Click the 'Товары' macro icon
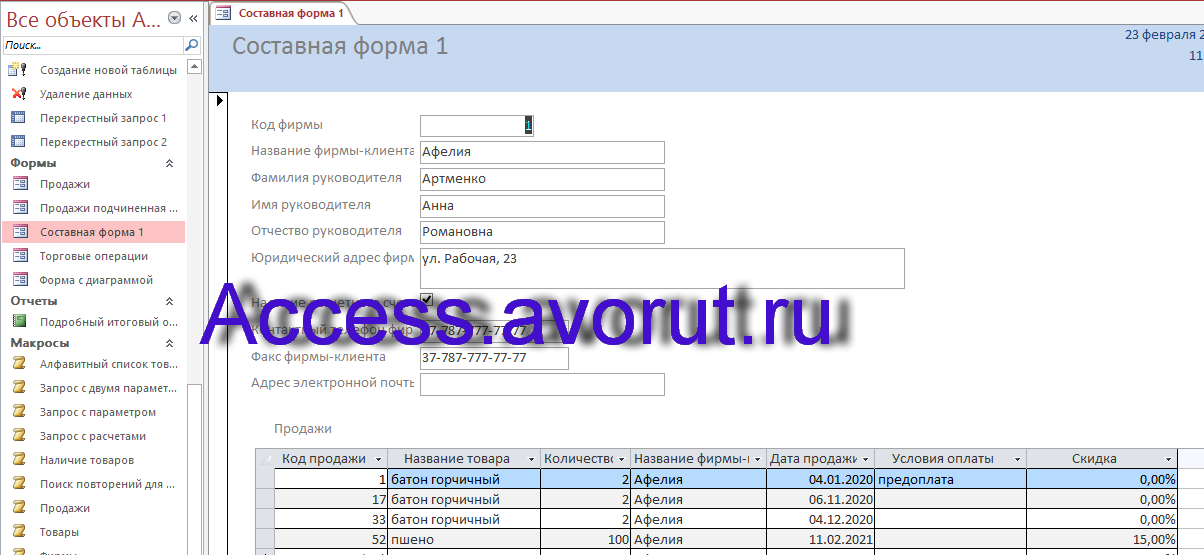This screenshot has height=555, width=1204. coord(19,532)
